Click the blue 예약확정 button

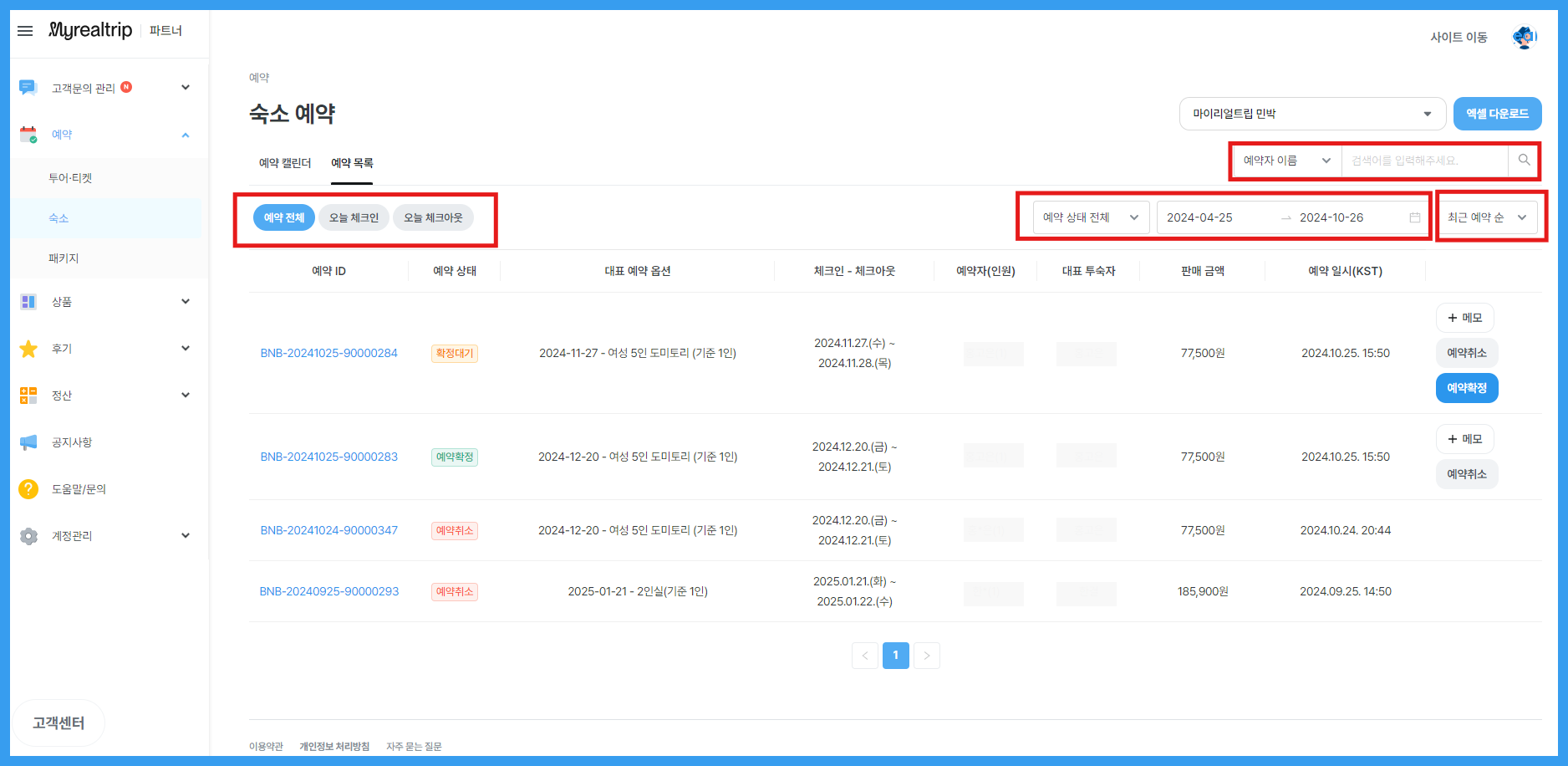pyautogui.click(x=1466, y=388)
